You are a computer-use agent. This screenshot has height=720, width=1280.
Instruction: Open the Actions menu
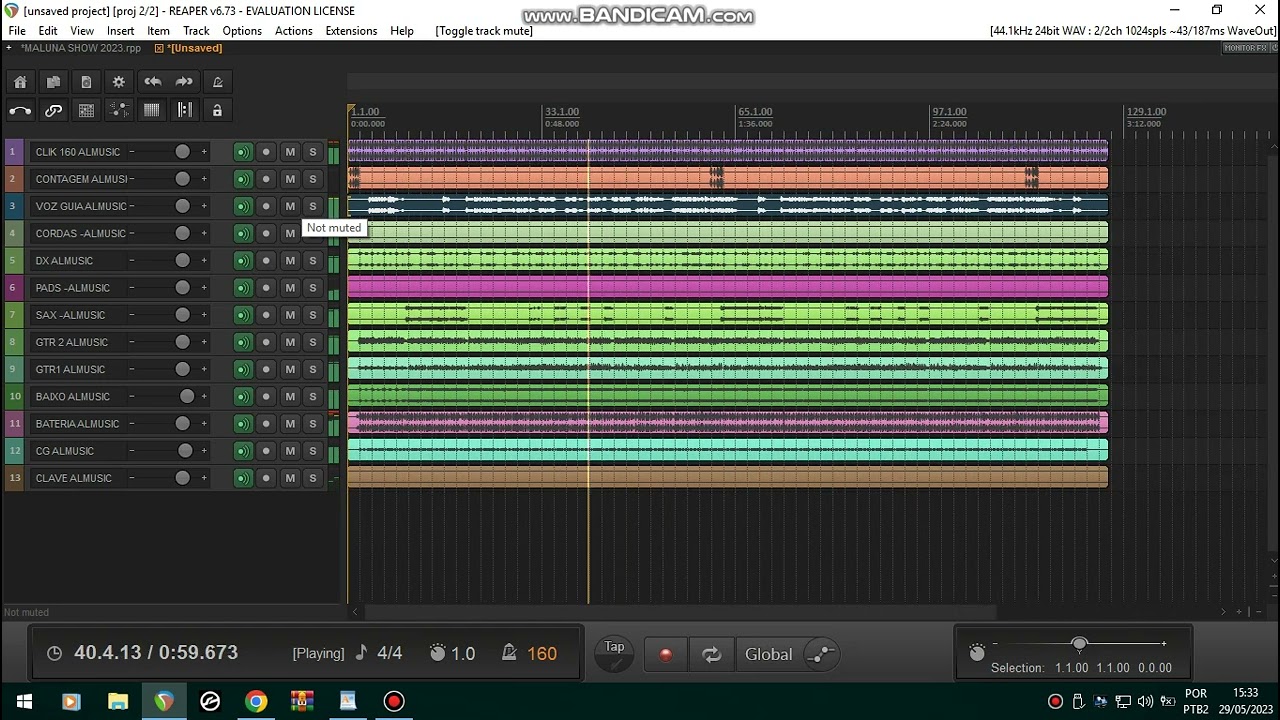click(x=294, y=31)
